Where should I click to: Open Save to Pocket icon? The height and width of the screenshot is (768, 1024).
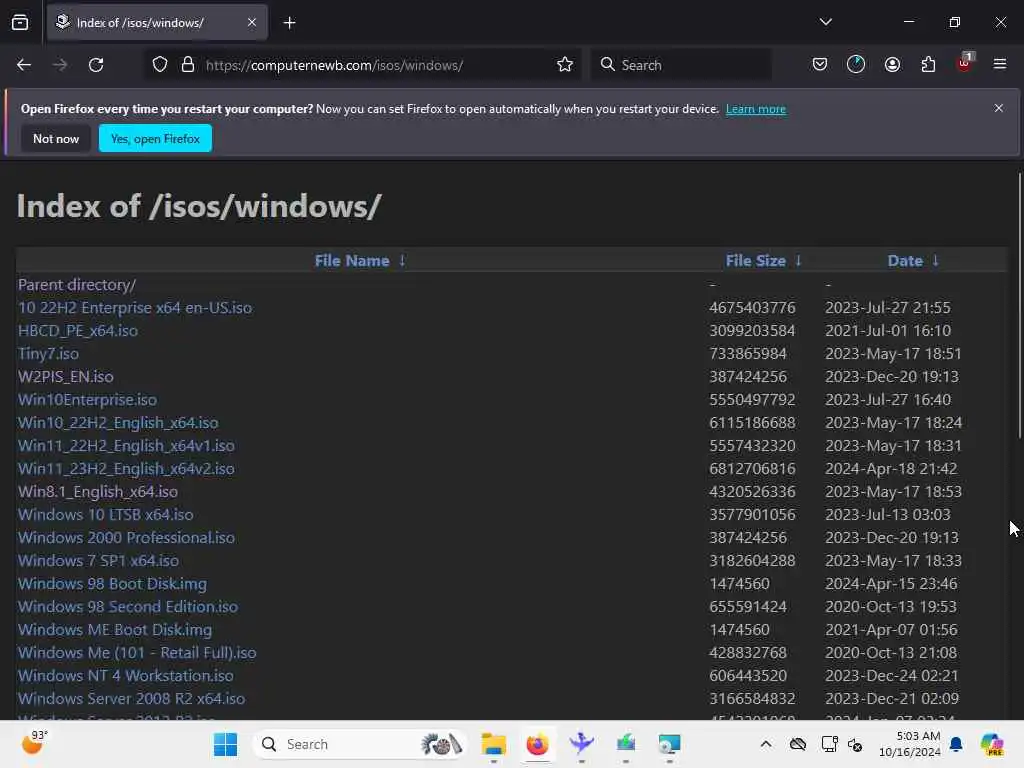click(x=820, y=65)
